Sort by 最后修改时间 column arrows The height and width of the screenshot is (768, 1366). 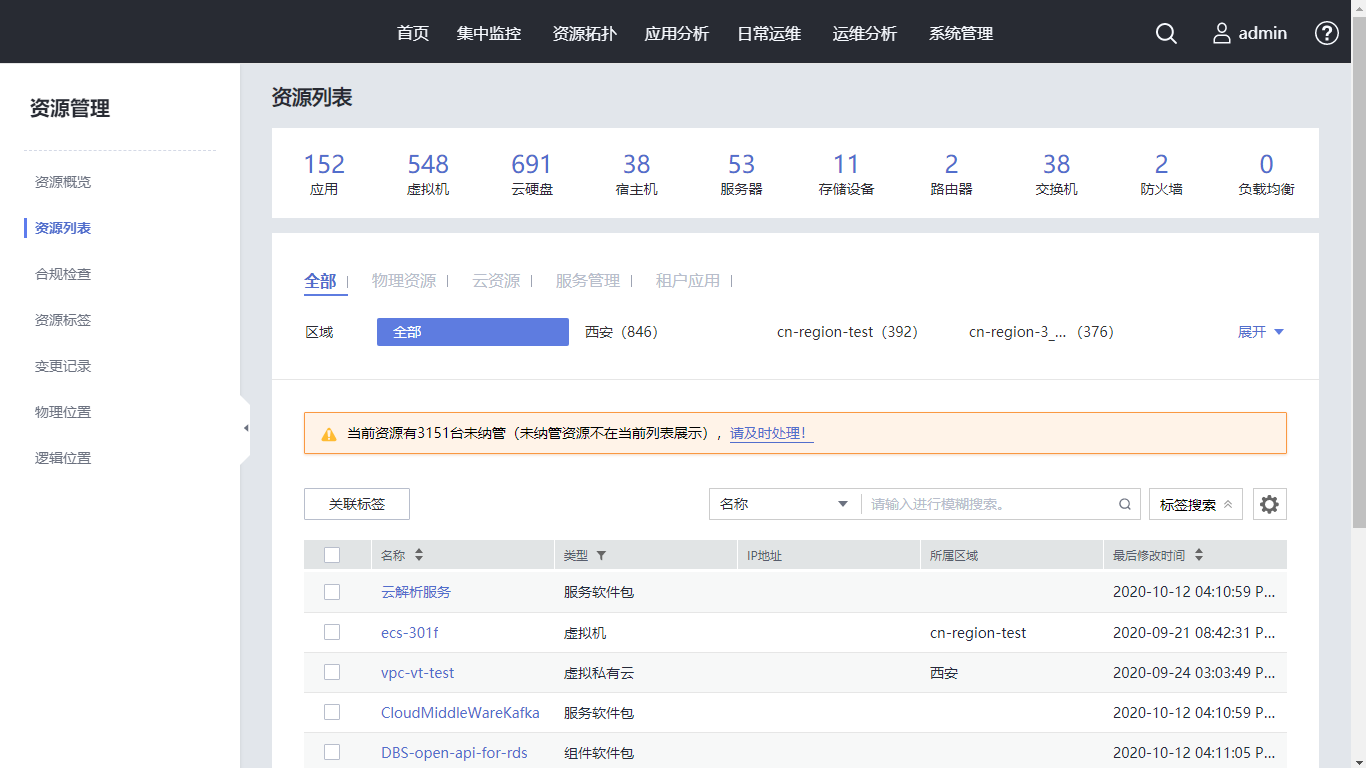(x=1199, y=555)
